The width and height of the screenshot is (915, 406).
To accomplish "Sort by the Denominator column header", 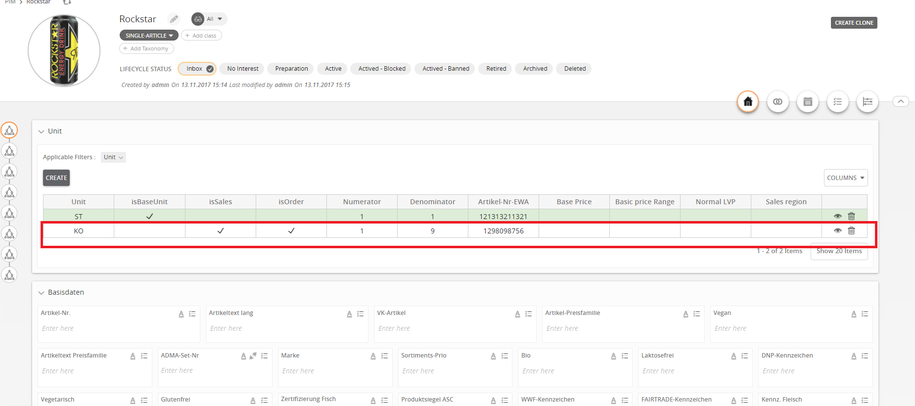I will point(432,202).
